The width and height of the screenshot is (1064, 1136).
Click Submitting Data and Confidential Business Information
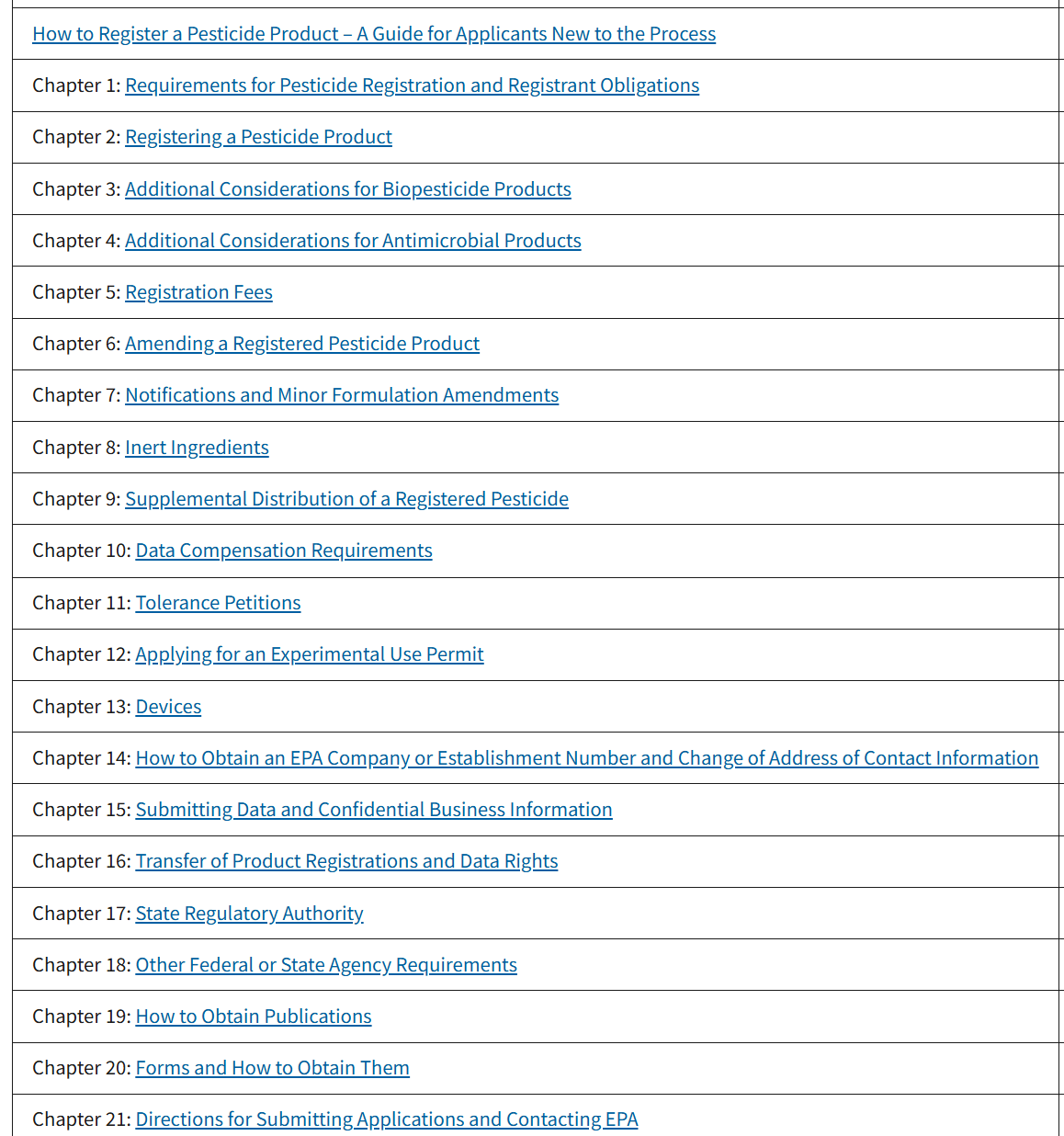pyautogui.click(x=373, y=810)
